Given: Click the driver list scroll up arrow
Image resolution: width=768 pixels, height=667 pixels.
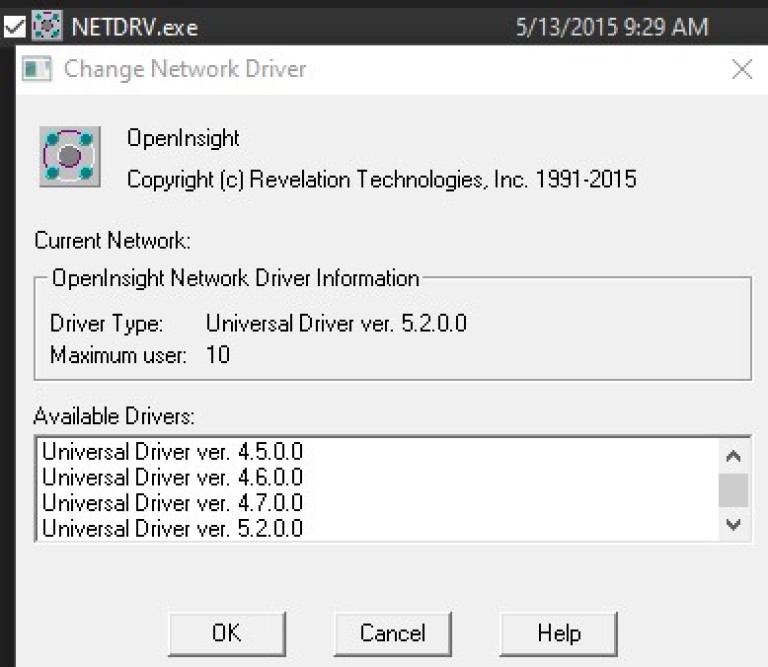Looking at the screenshot, I should pos(733,456).
